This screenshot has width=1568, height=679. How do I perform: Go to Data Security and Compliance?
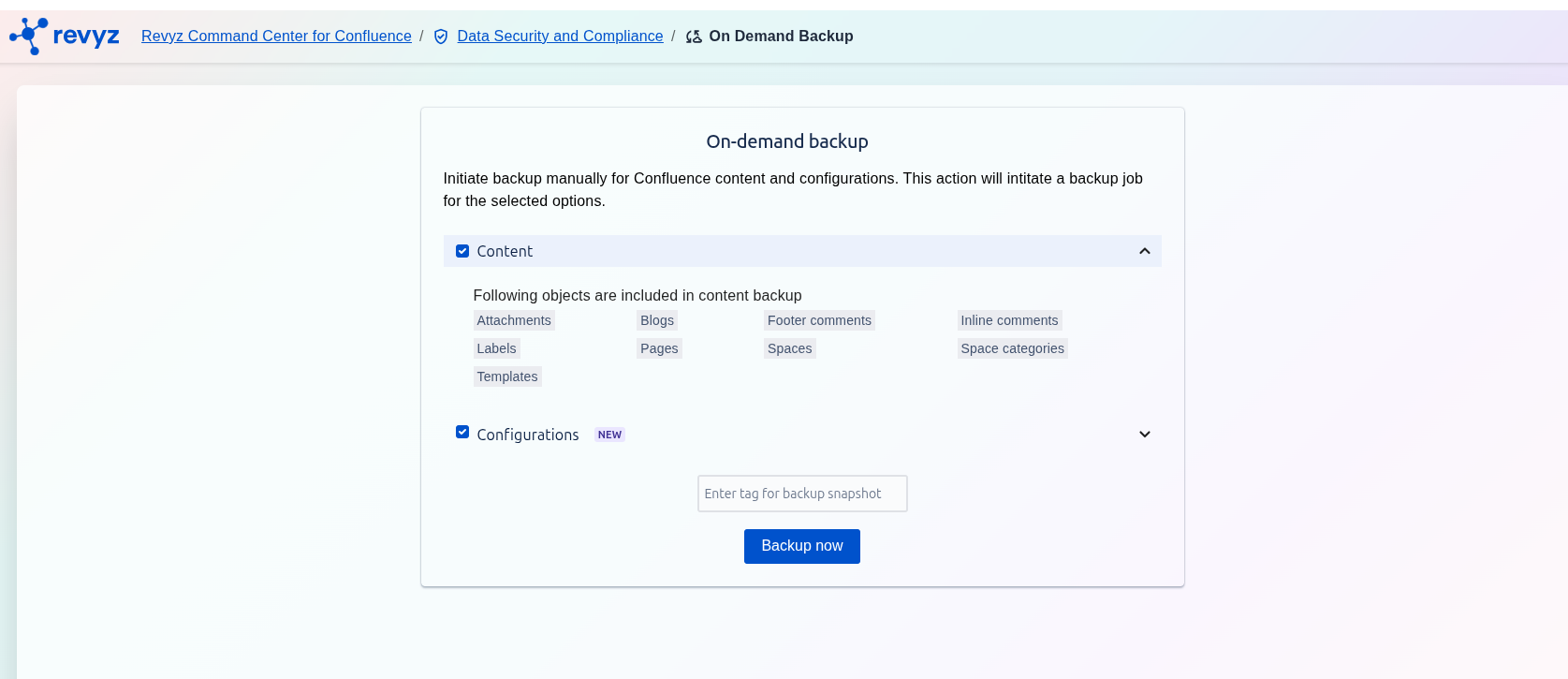[560, 36]
